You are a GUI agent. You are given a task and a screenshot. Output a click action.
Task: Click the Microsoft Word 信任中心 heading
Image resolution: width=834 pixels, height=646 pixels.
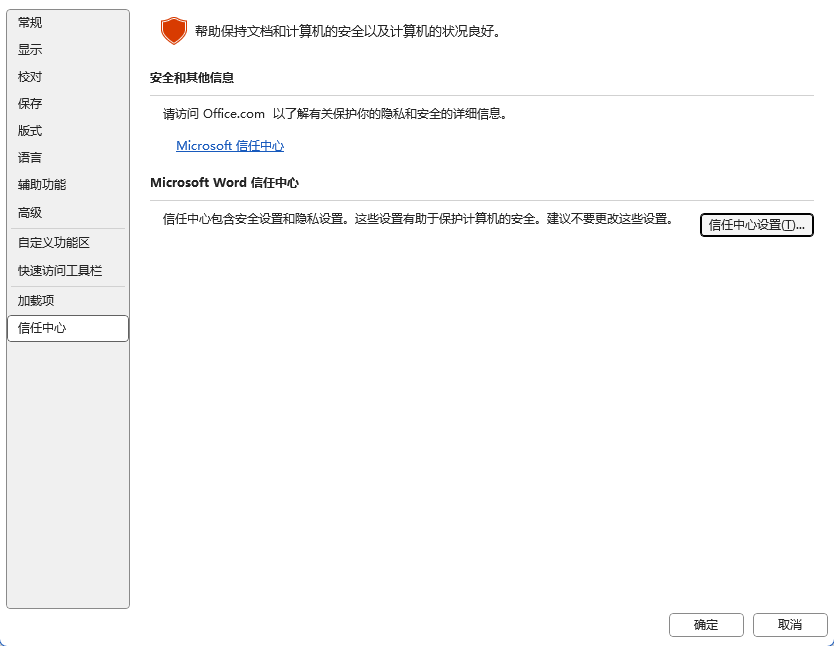224,183
